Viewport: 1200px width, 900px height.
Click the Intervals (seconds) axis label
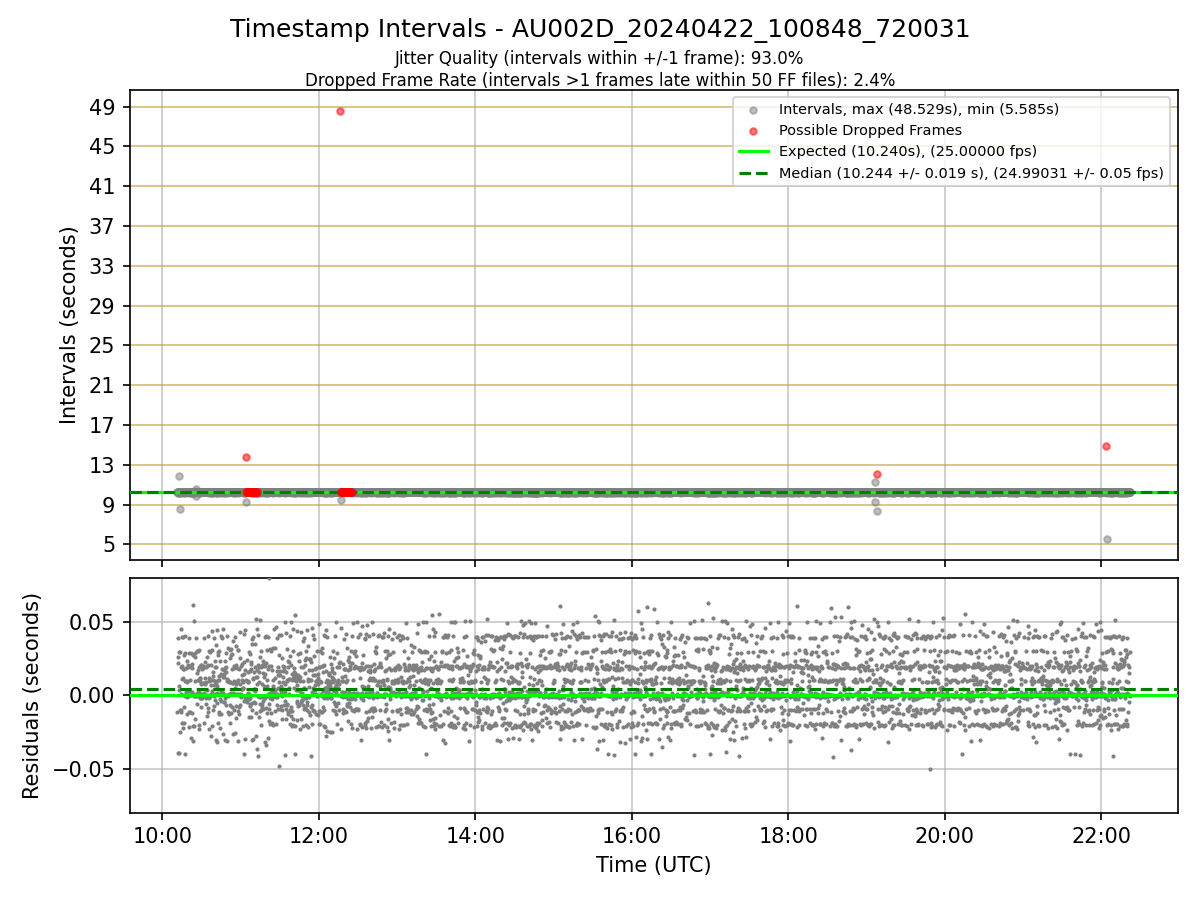[68, 325]
